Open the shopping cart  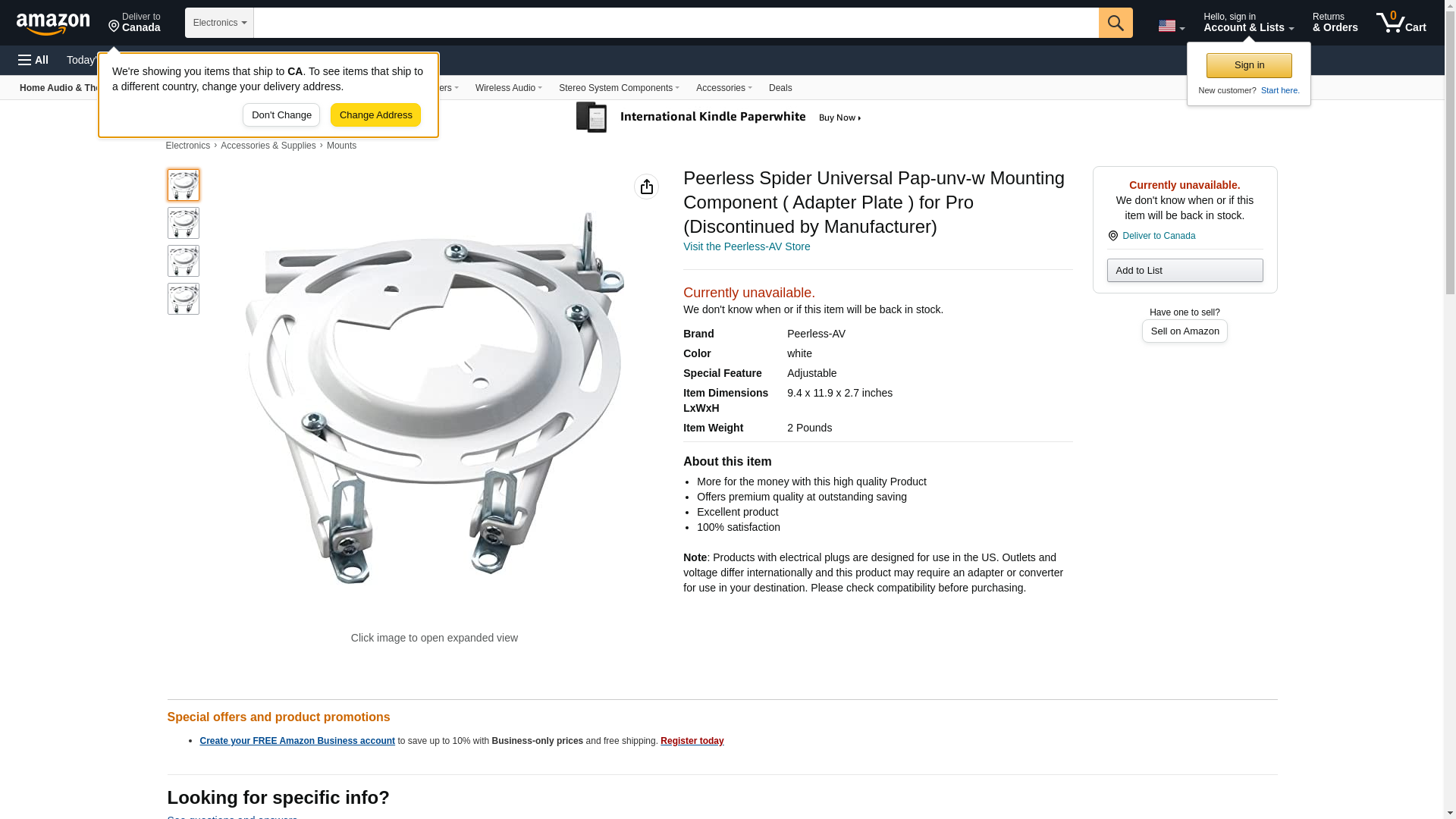click(1401, 23)
